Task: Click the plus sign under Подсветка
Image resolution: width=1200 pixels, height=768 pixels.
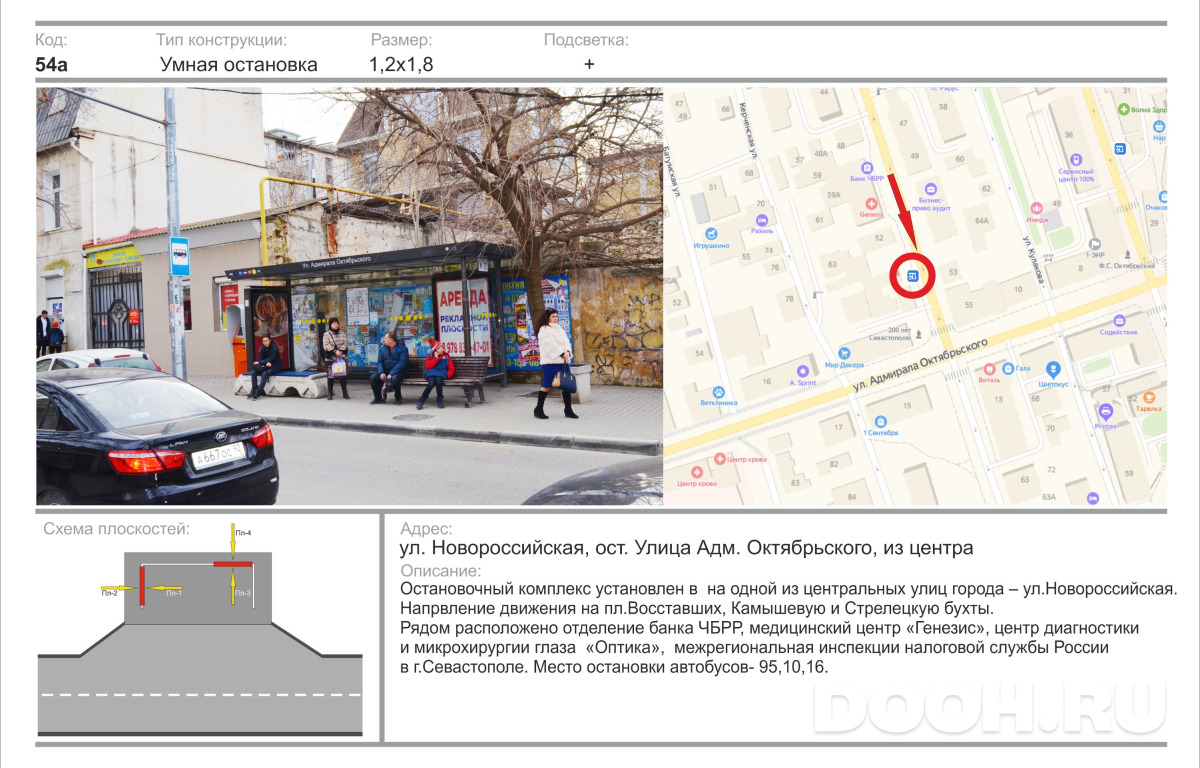Action: tap(589, 64)
